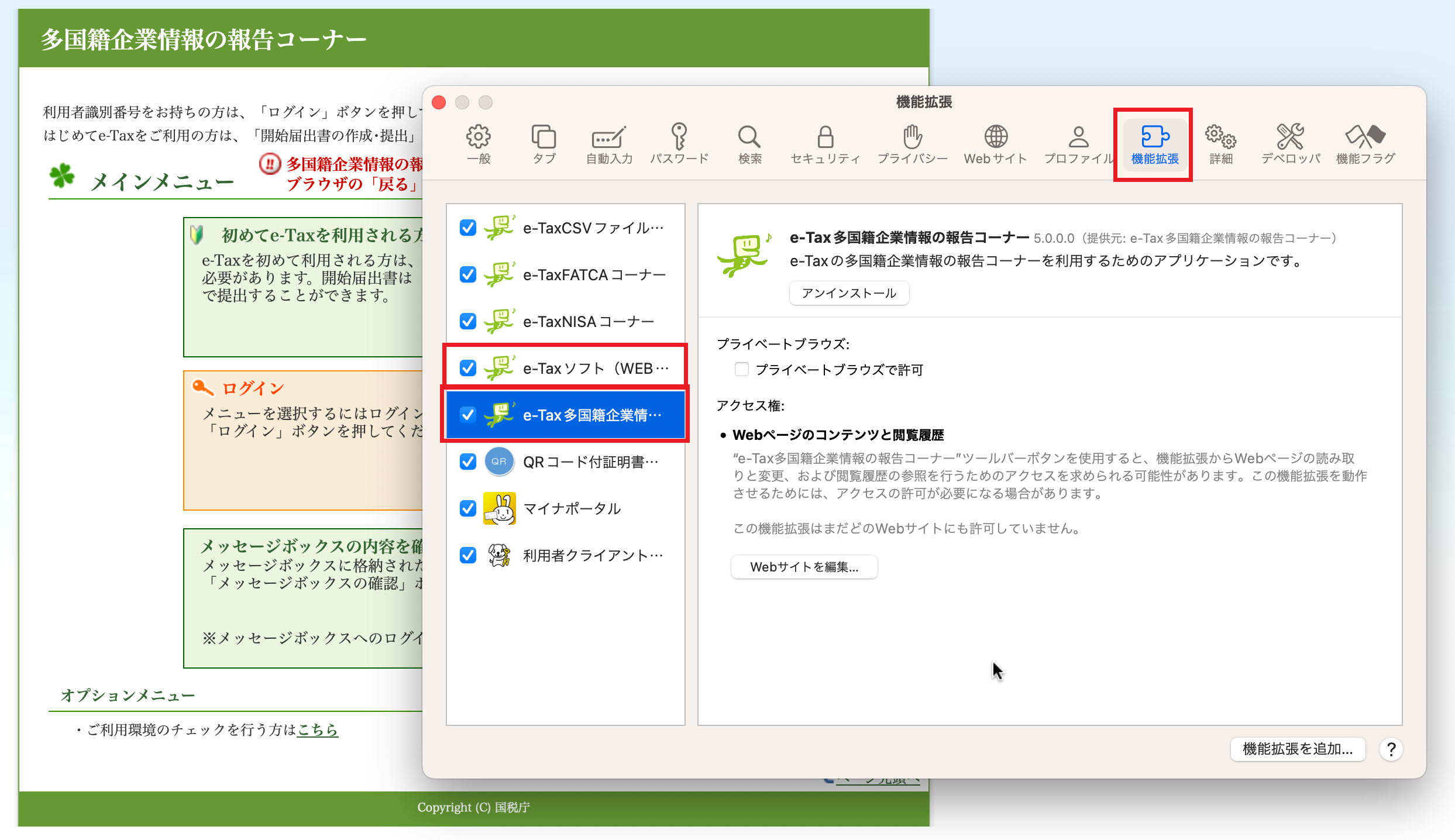The image size is (1455, 840).
Task: Select the e-TaxCSVファイル extension icon
Action: [500, 228]
